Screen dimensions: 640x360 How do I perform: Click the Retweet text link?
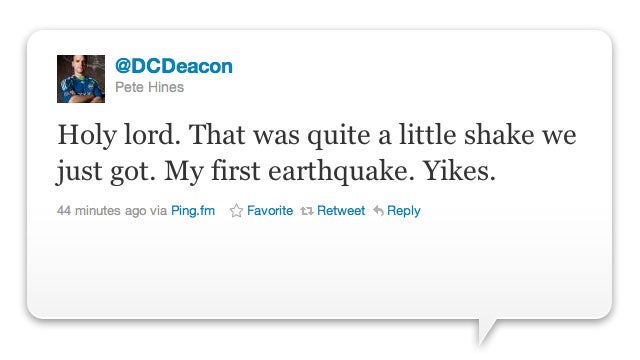click(341, 211)
